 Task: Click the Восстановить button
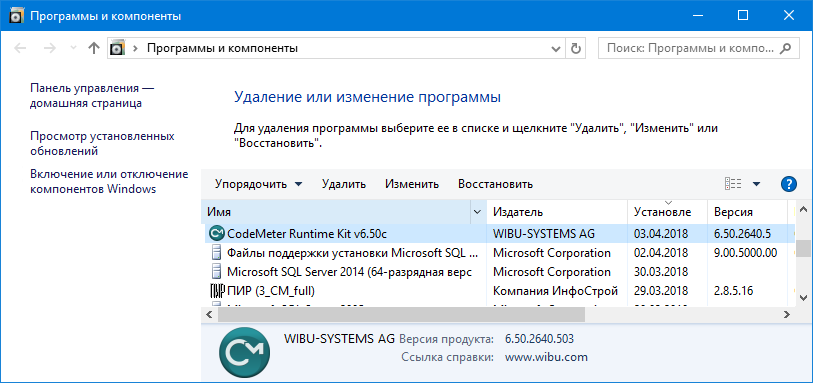pos(496,184)
